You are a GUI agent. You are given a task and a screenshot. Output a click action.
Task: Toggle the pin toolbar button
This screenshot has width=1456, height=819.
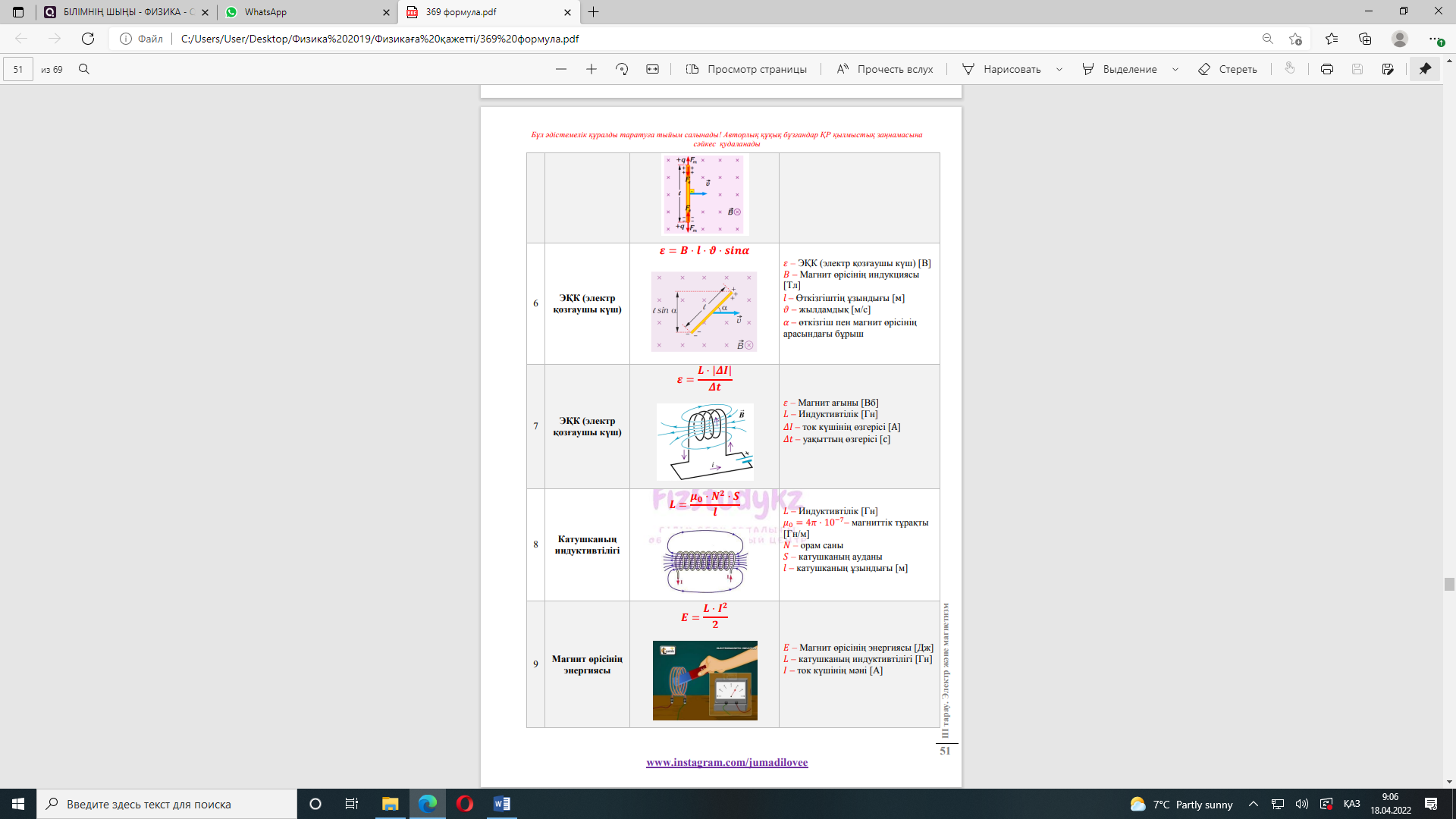(1425, 69)
